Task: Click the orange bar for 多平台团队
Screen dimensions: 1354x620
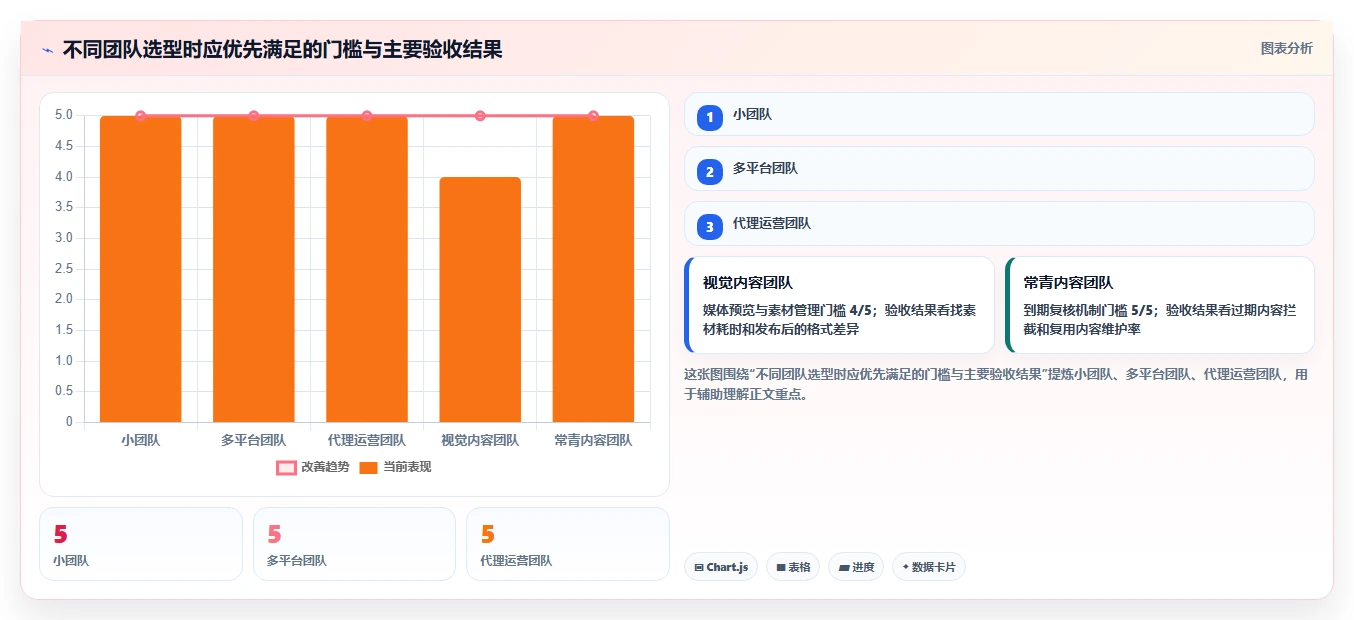Action: pyautogui.click(x=254, y=269)
